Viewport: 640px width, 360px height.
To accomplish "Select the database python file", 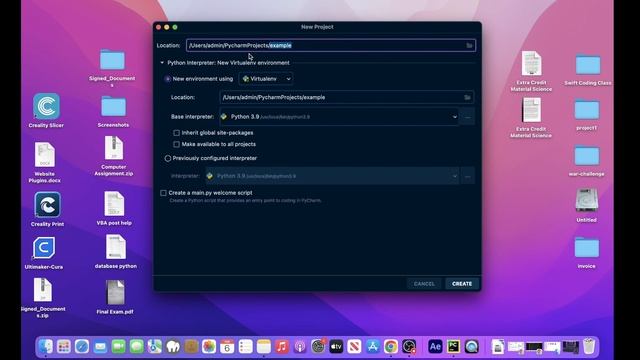I will click(x=116, y=247).
